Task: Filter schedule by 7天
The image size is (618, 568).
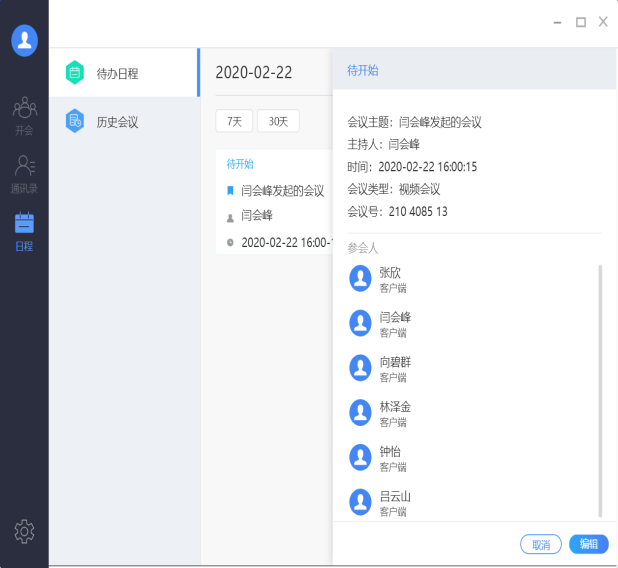Action: 234,121
